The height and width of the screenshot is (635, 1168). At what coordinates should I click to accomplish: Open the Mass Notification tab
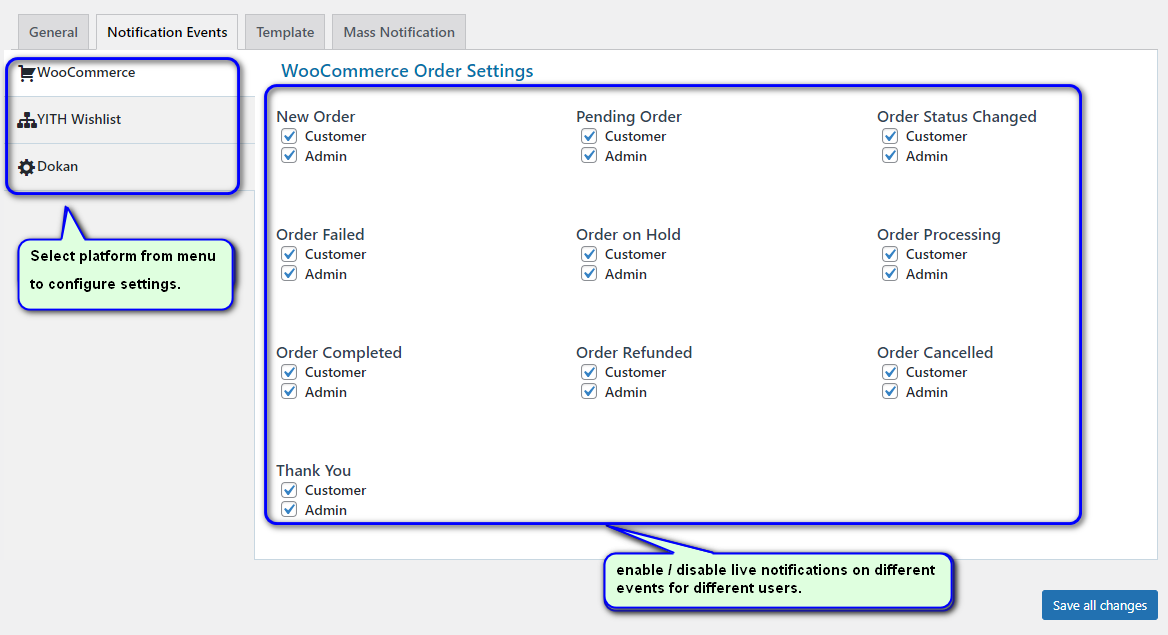click(x=399, y=32)
